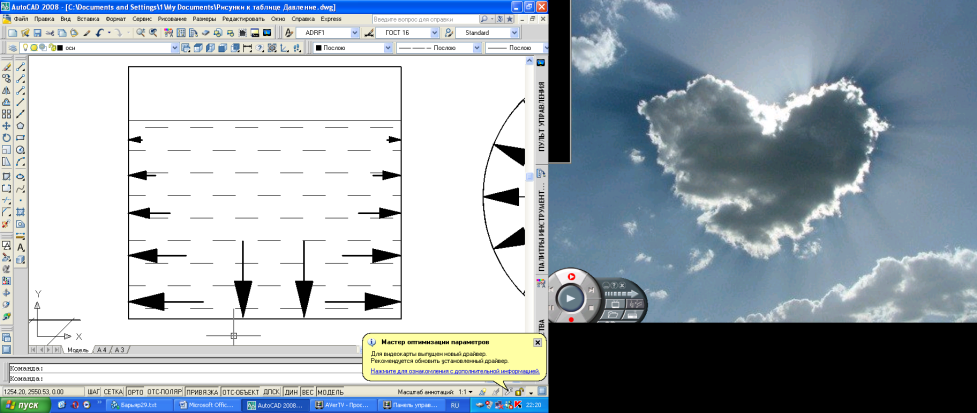Save the drawing with the diskette icon
The width and height of the screenshot is (977, 413).
coord(37,32)
